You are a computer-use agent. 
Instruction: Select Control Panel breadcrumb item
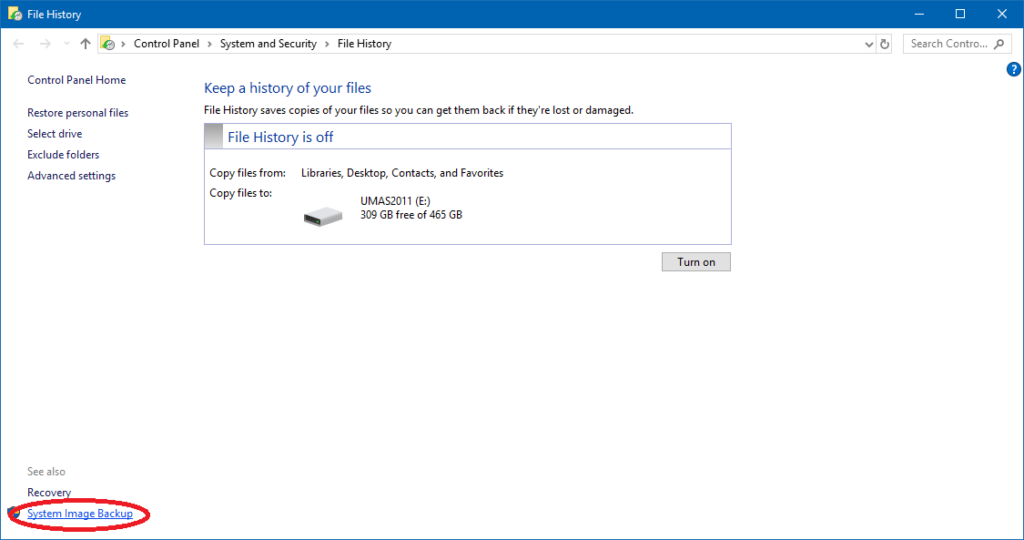coord(166,44)
